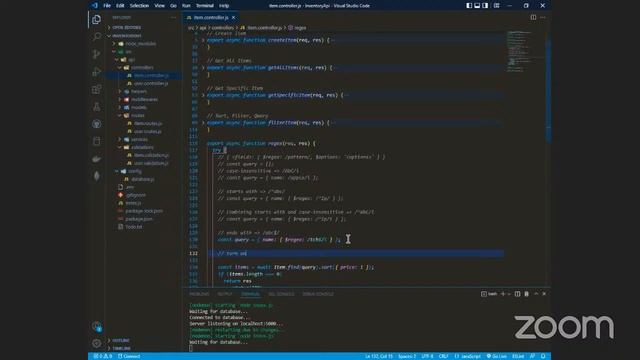Collapse the routes folder
Screen dimensions: 640x360
click(138, 116)
